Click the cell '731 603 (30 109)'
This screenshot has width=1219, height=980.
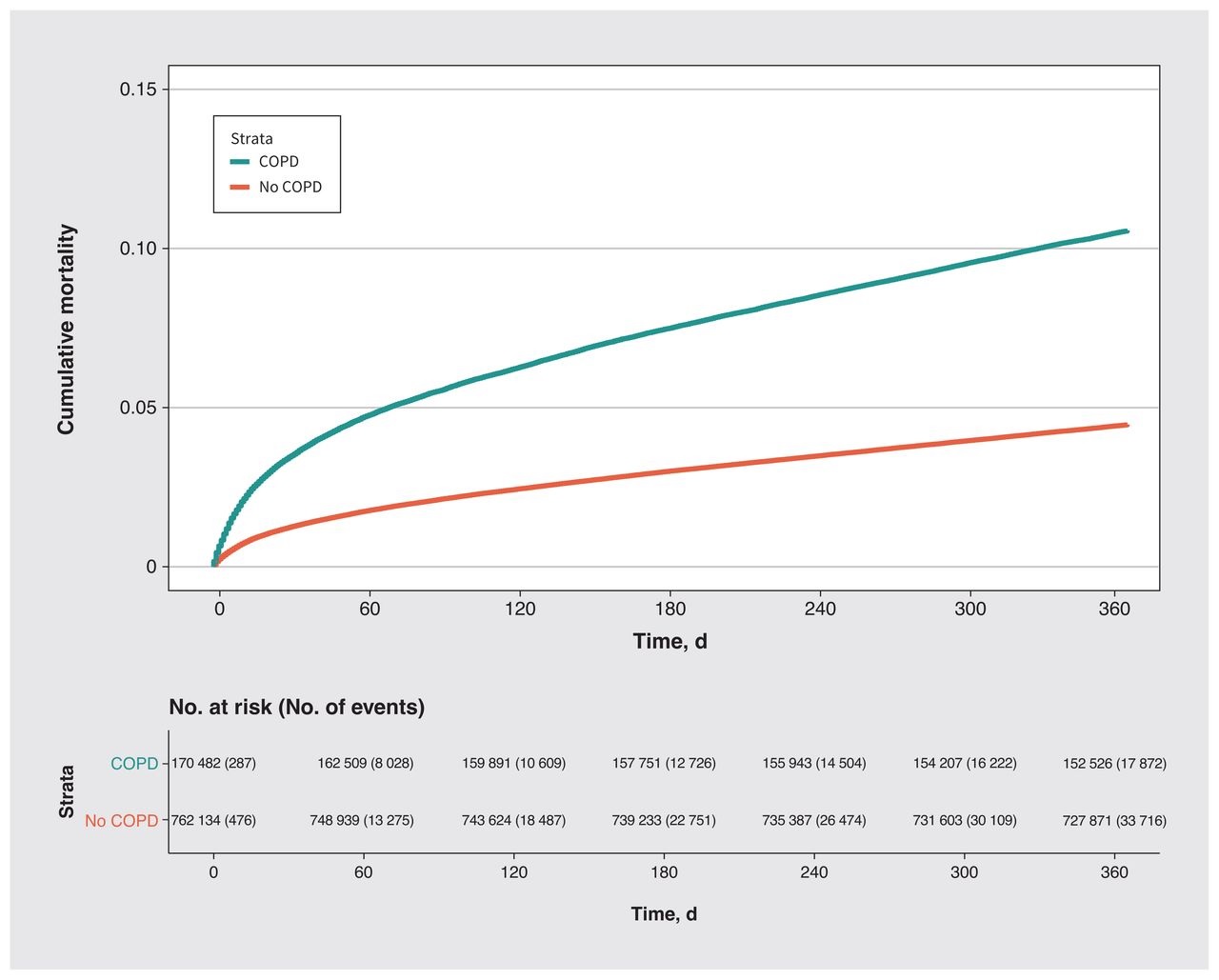click(965, 821)
